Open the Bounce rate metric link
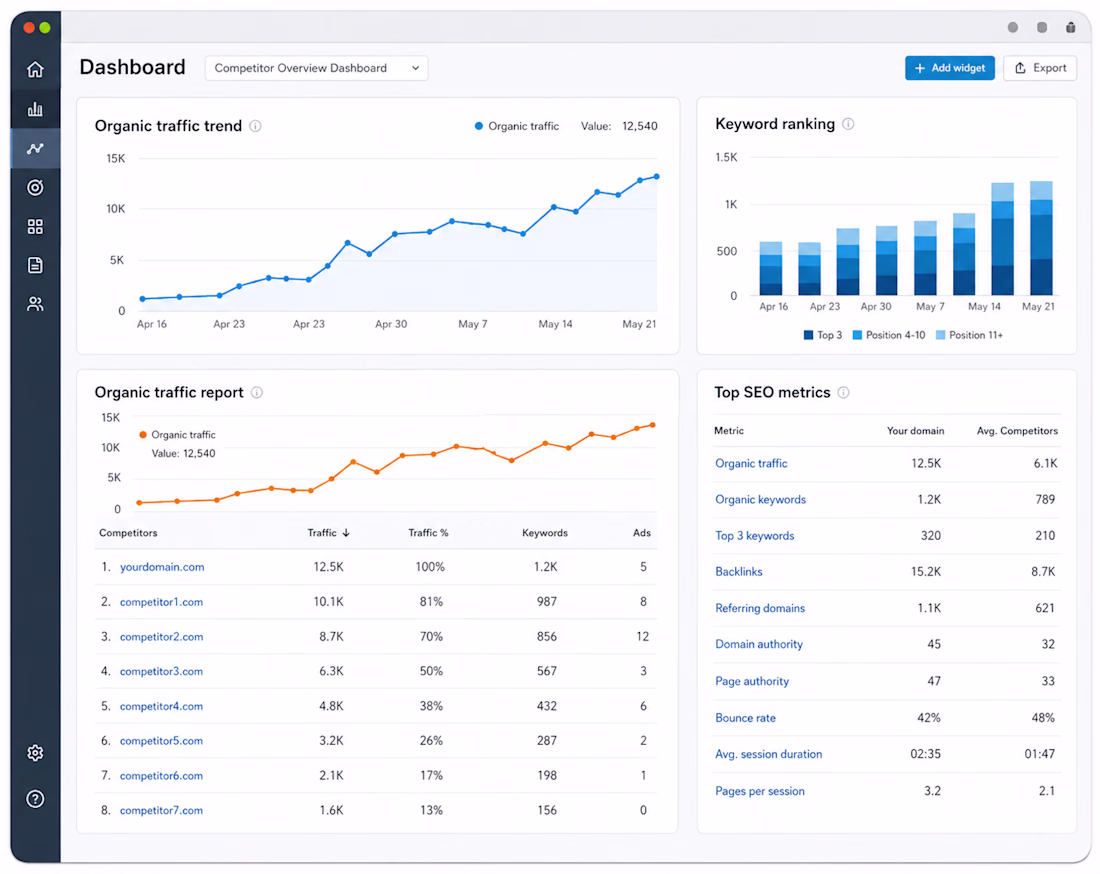Image resolution: width=1100 pixels, height=874 pixels. tap(746, 718)
